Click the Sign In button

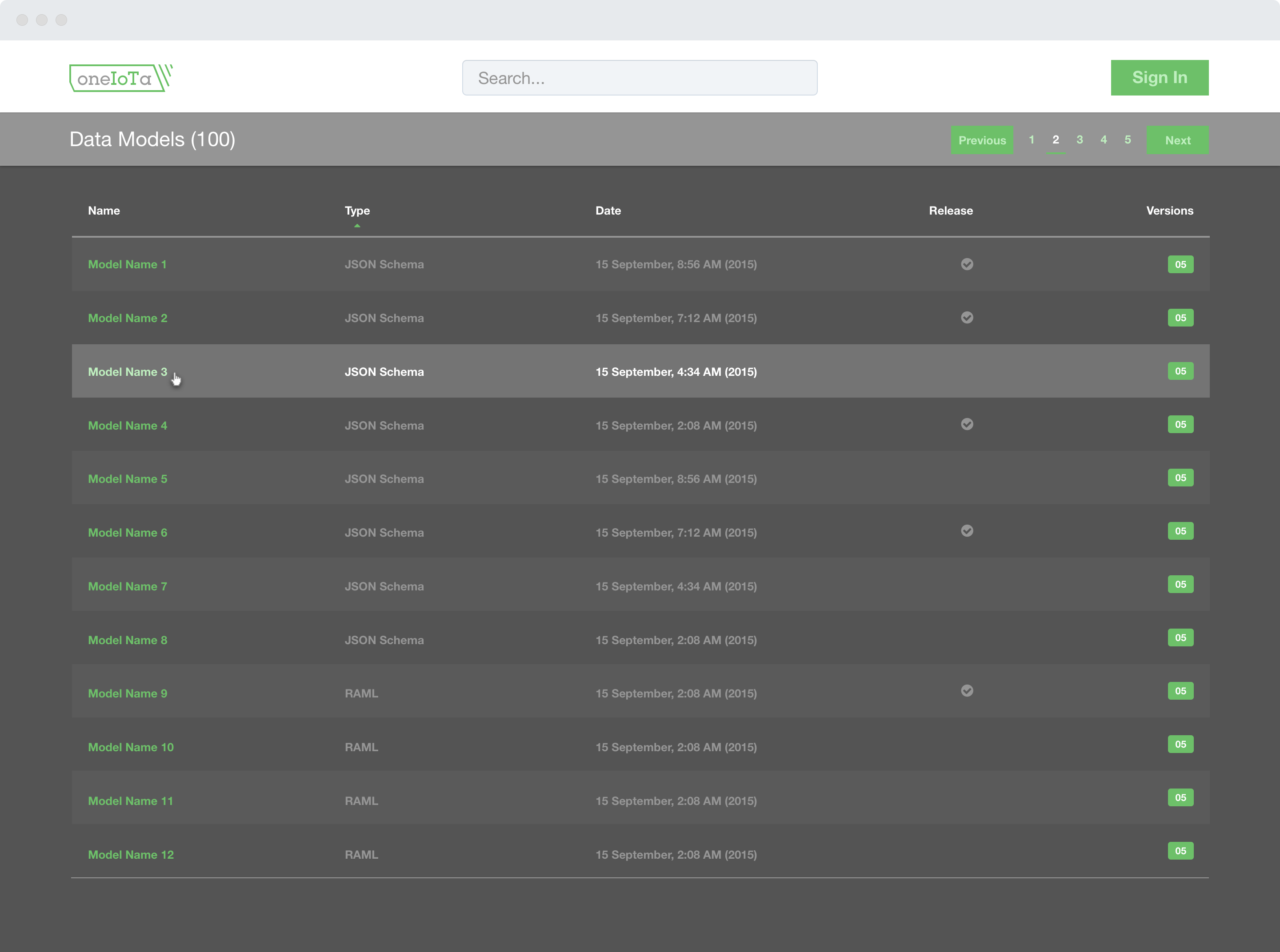tap(1160, 78)
